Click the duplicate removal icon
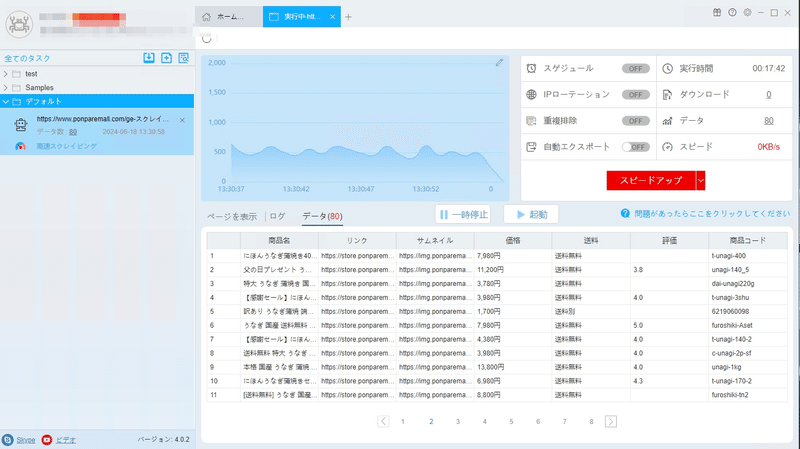The width and height of the screenshot is (800, 449). [x=531, y=121]
